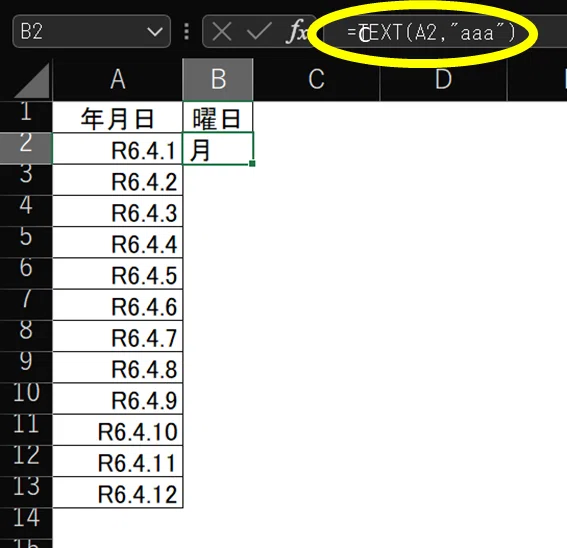Select row 14 header
Screen dimensions: 567x548
(26, 523)
